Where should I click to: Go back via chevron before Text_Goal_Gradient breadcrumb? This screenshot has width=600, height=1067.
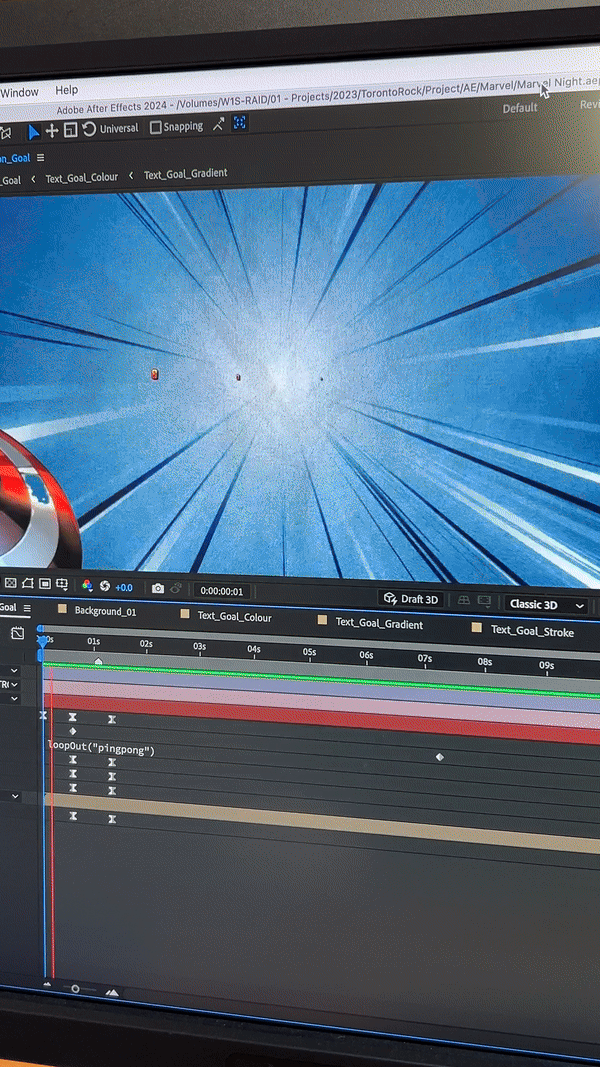(131, 176)
